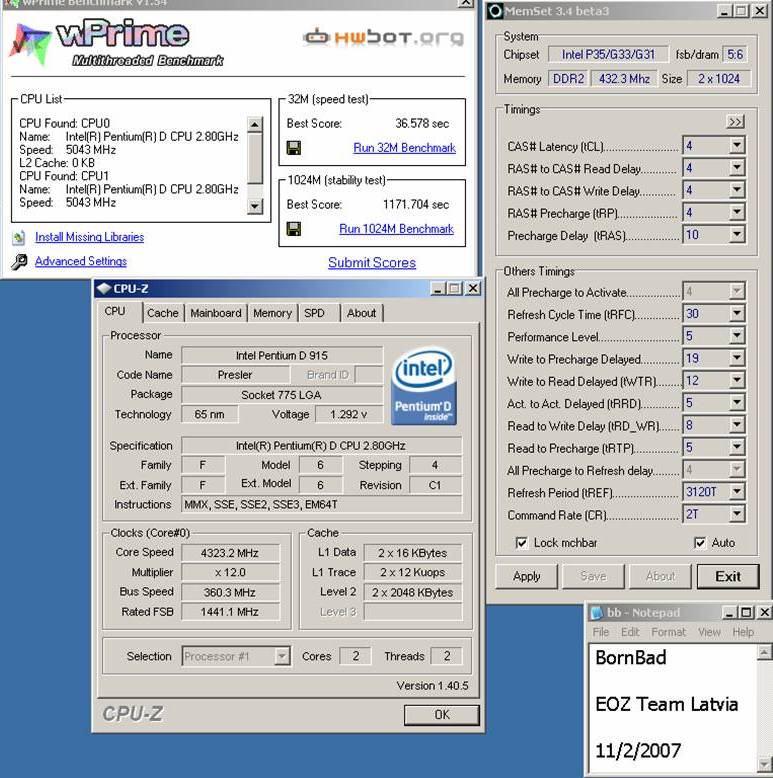Open the Refresh Period (tREF) dropdown

737,492
